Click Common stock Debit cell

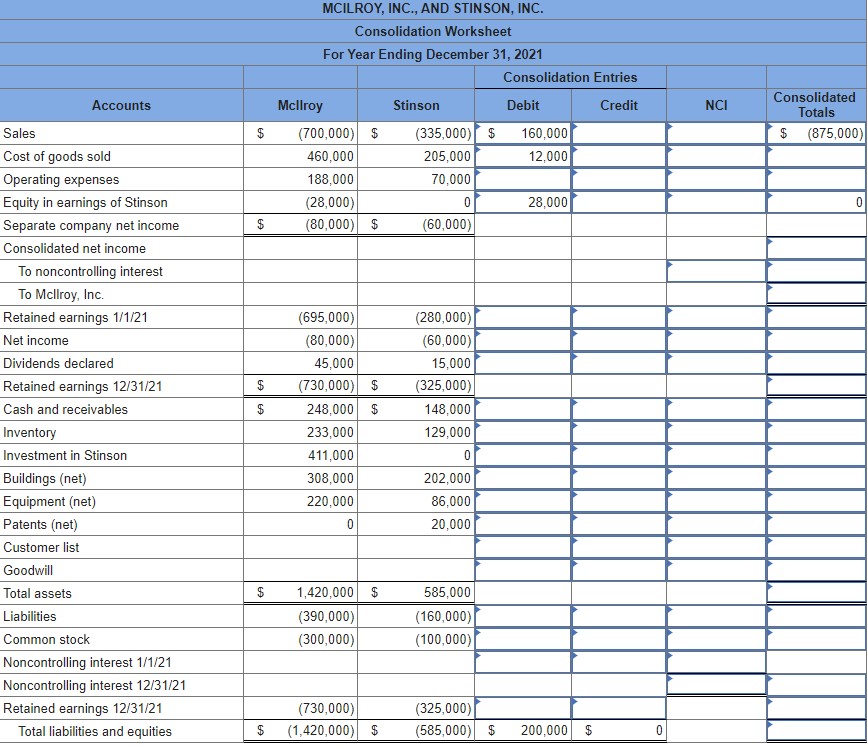pos(523,639)
